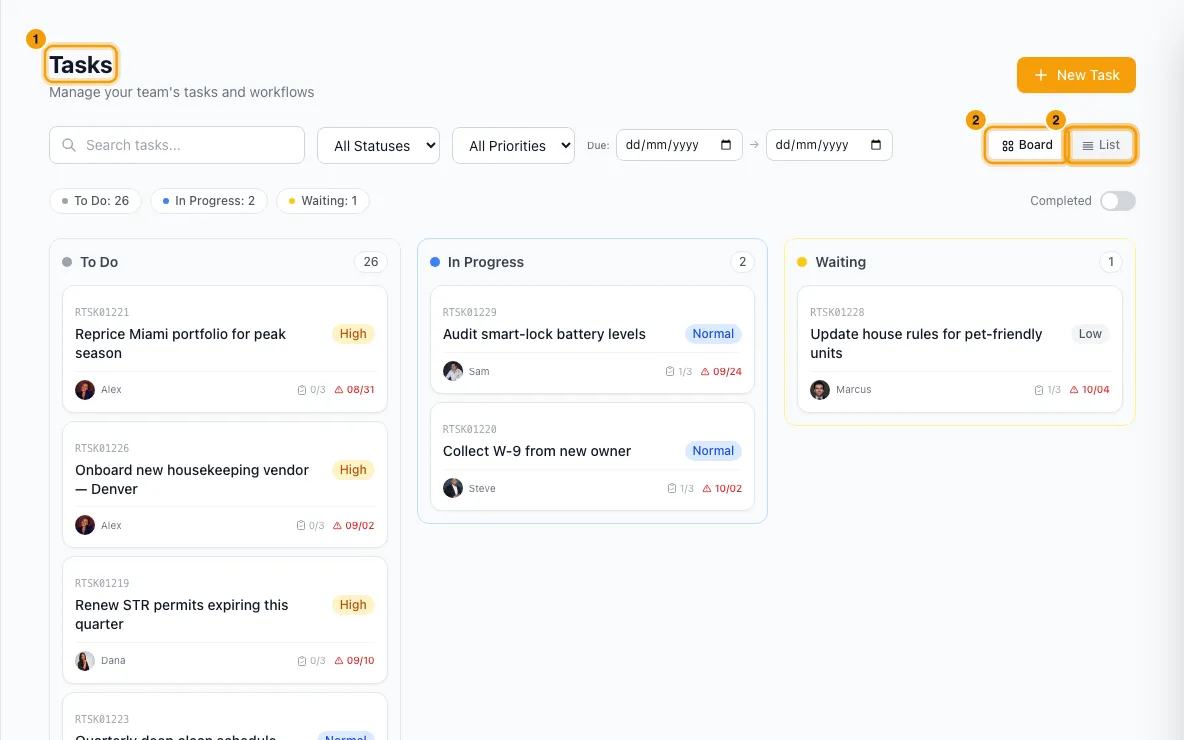Click the List lines icon

click(x=1087, y=146)
